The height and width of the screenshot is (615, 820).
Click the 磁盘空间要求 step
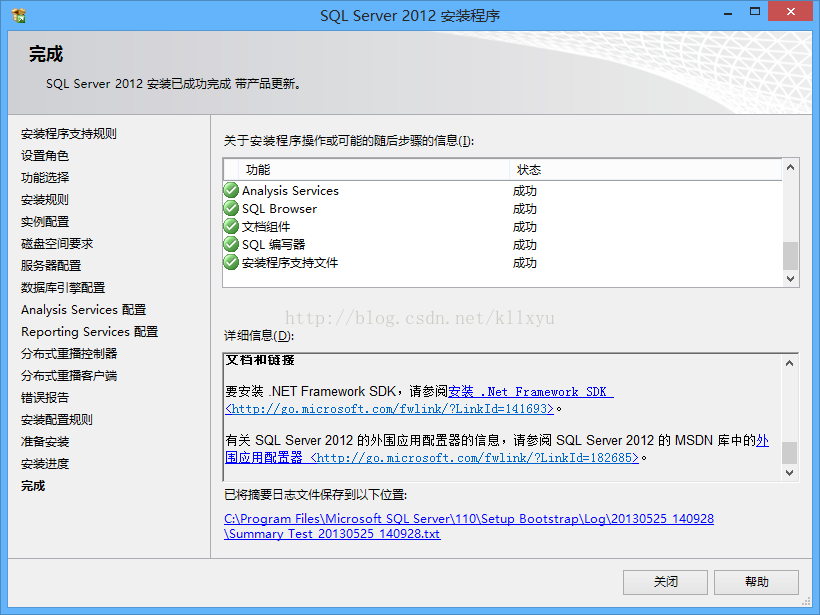point(57,243)
